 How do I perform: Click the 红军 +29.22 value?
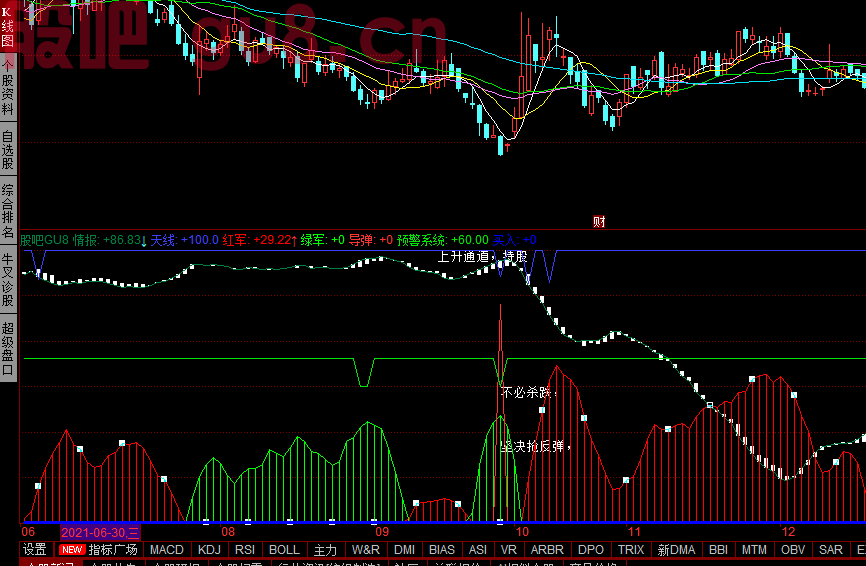click(x=260, y=240)
